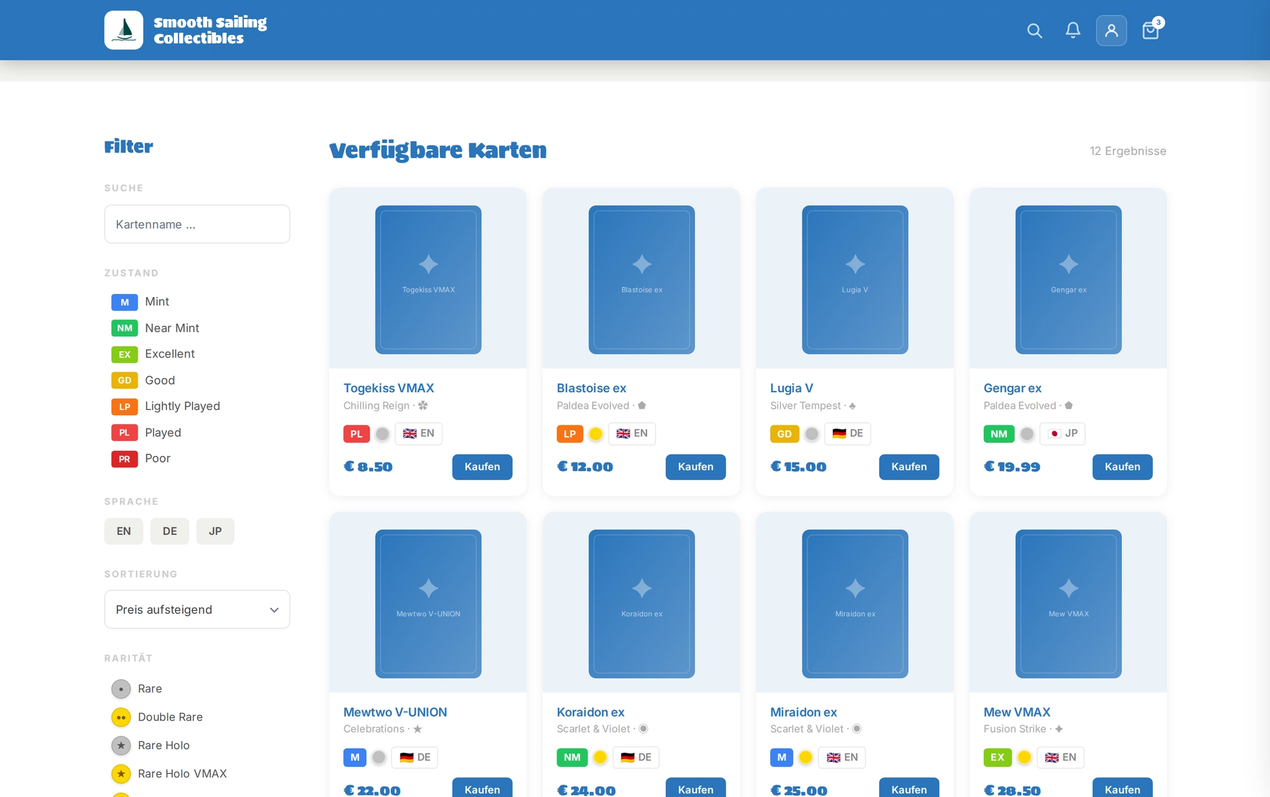Buy Togekiss VMAX with the Kaufen button
Viewport: 1270px width, 797px height.
tap(482, 467)
